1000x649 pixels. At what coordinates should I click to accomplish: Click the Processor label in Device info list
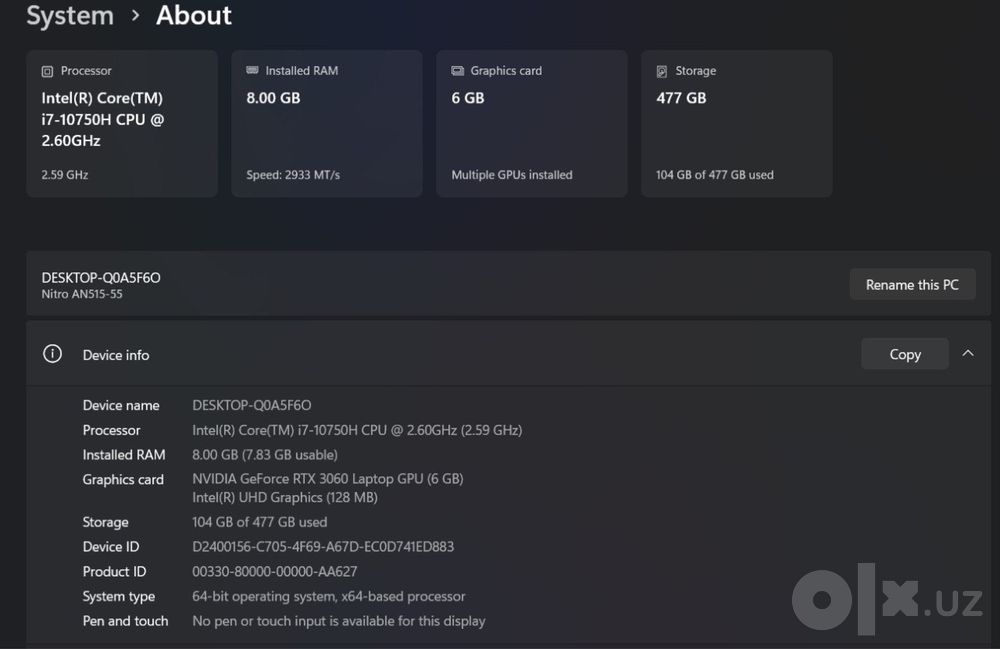tap(112, 430)
